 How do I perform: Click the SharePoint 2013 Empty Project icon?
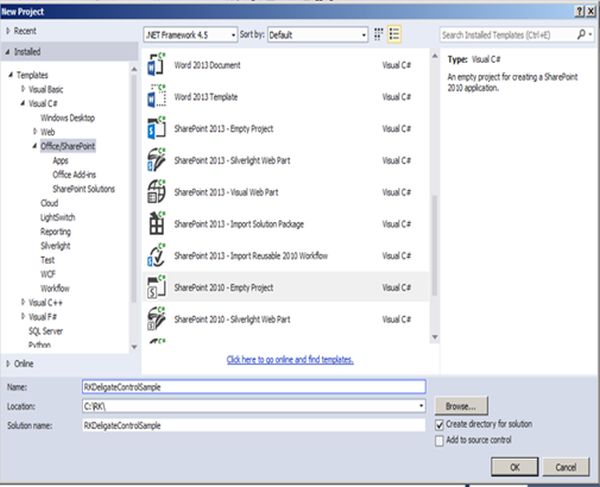click(x=157, y=128)
